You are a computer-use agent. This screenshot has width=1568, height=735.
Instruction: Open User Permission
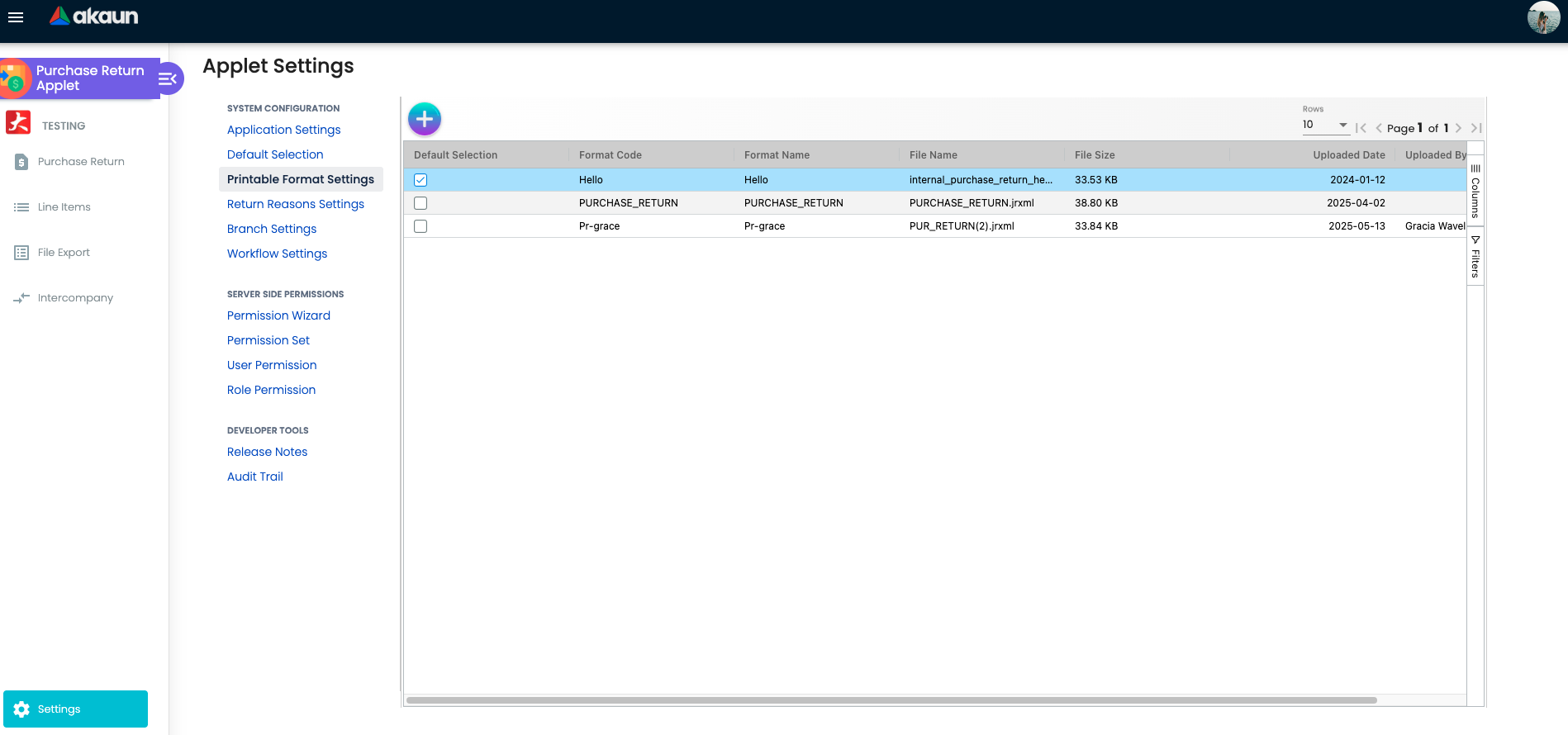pos(272,365)
